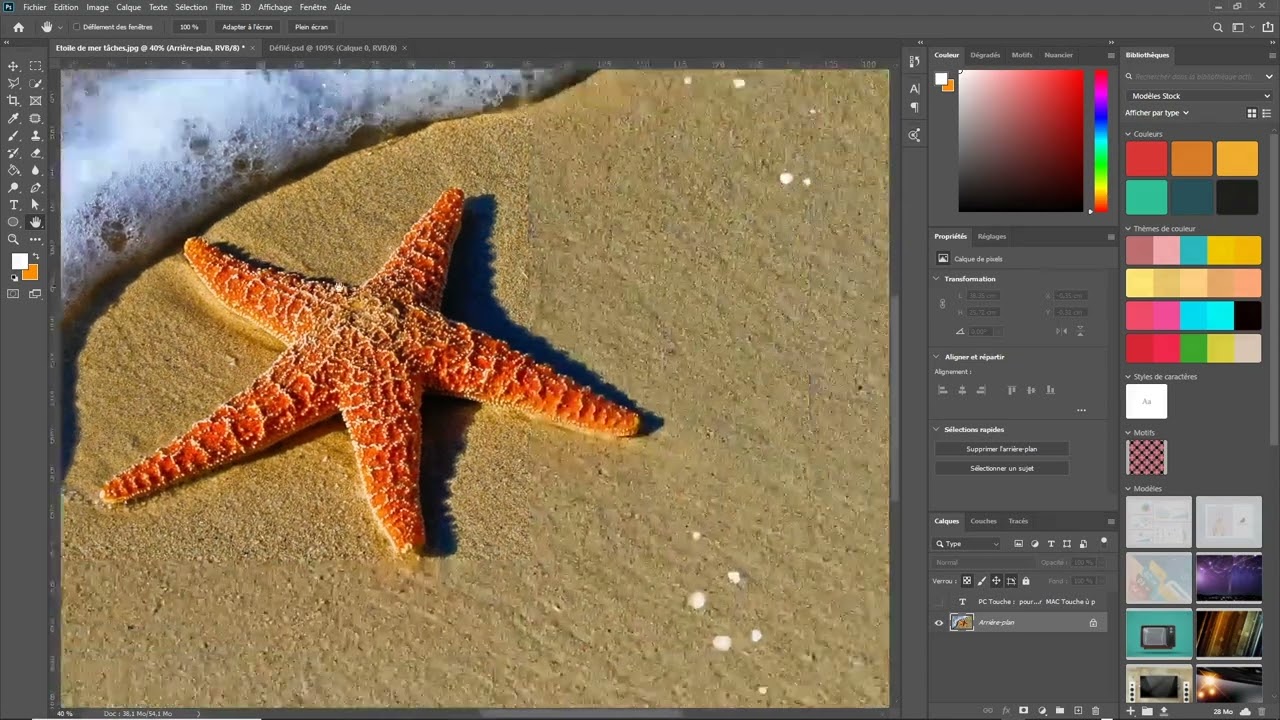This screenshot has width=1280, height=720.
Task: Click the hue spectrum slider
Action: tap(1100, 140)
